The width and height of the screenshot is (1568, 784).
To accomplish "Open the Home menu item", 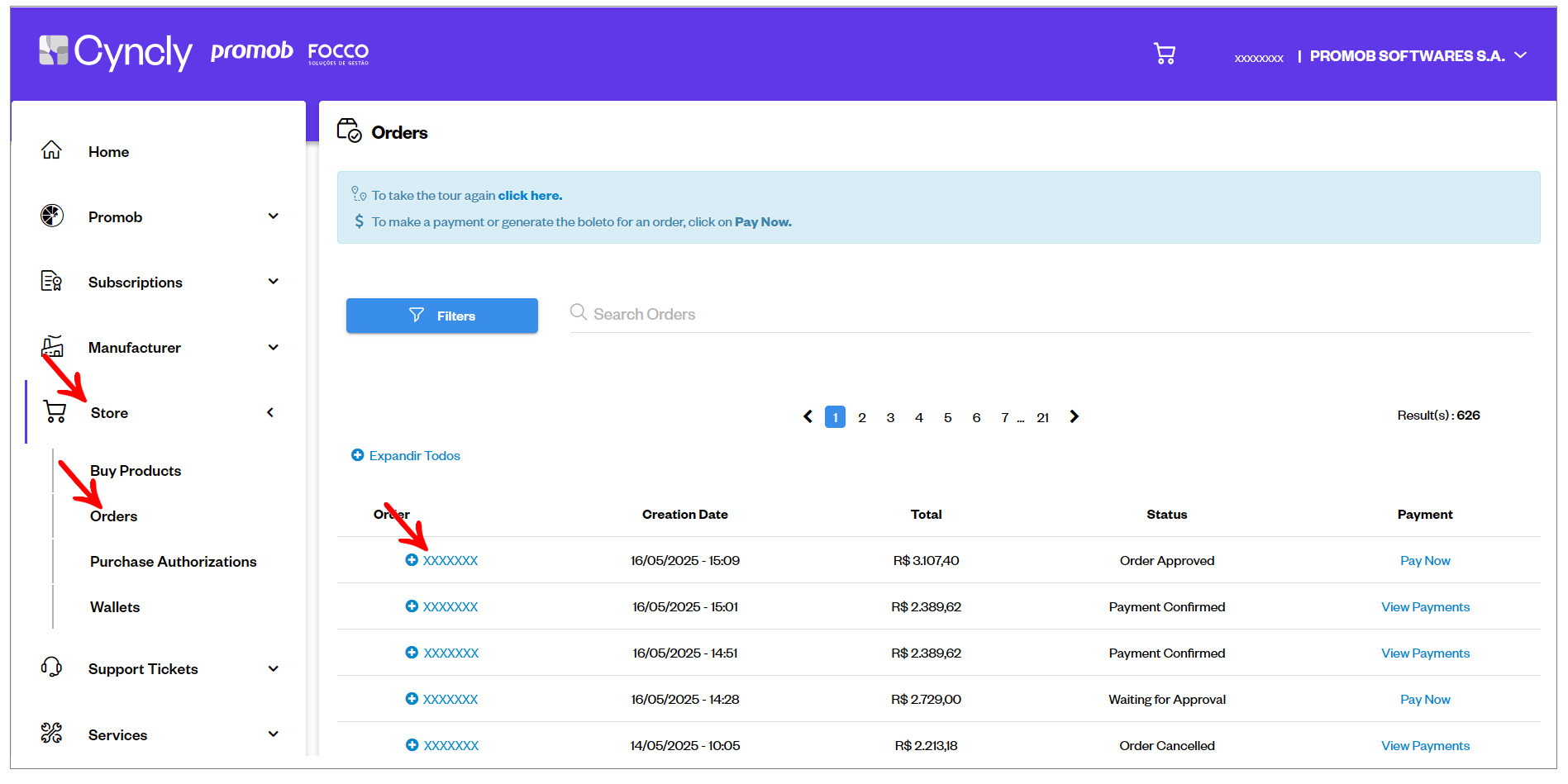I will [108, 152].
